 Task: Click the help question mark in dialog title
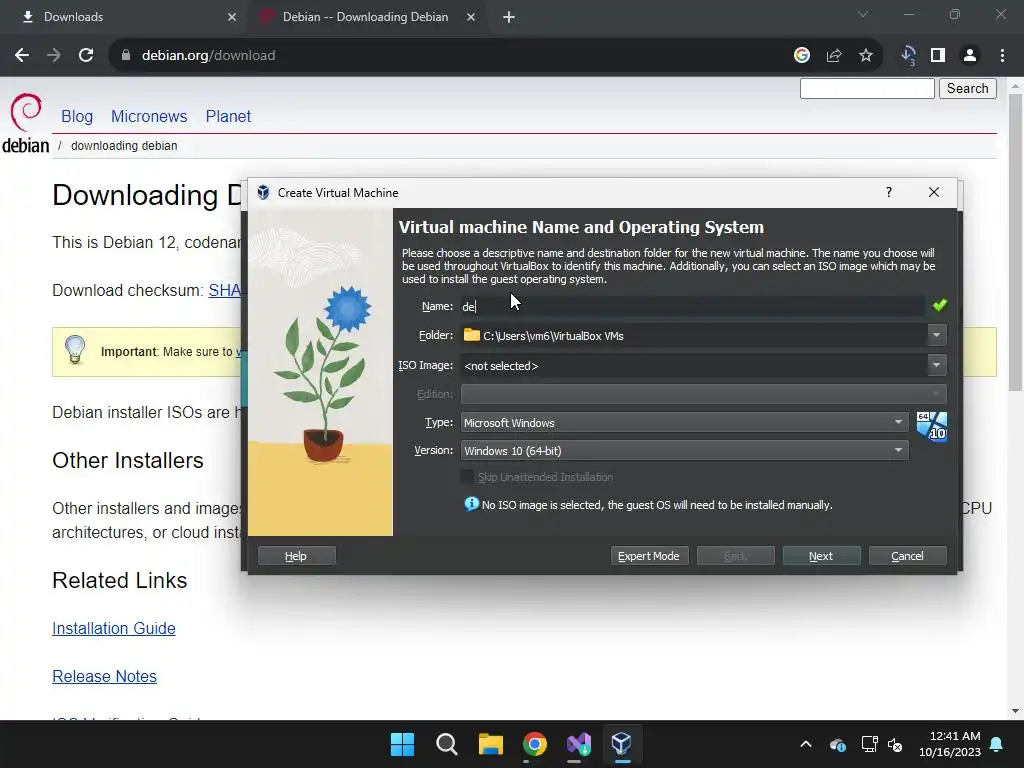coord(889,192)
